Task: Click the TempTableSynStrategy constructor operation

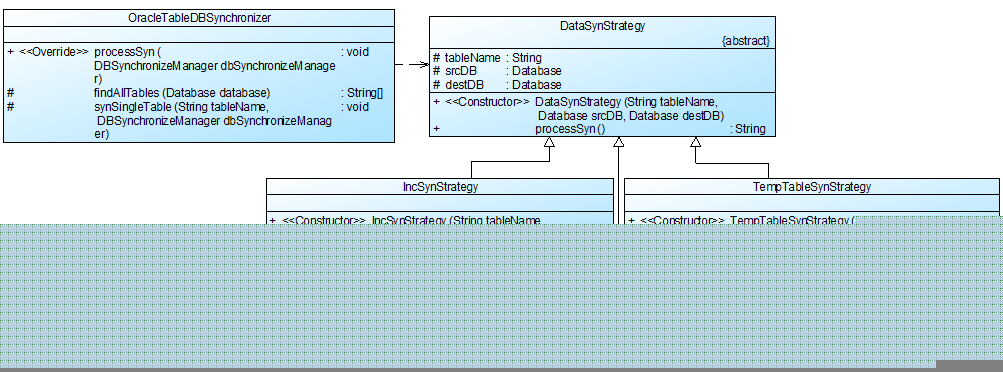Action: (x=742, y=220)
